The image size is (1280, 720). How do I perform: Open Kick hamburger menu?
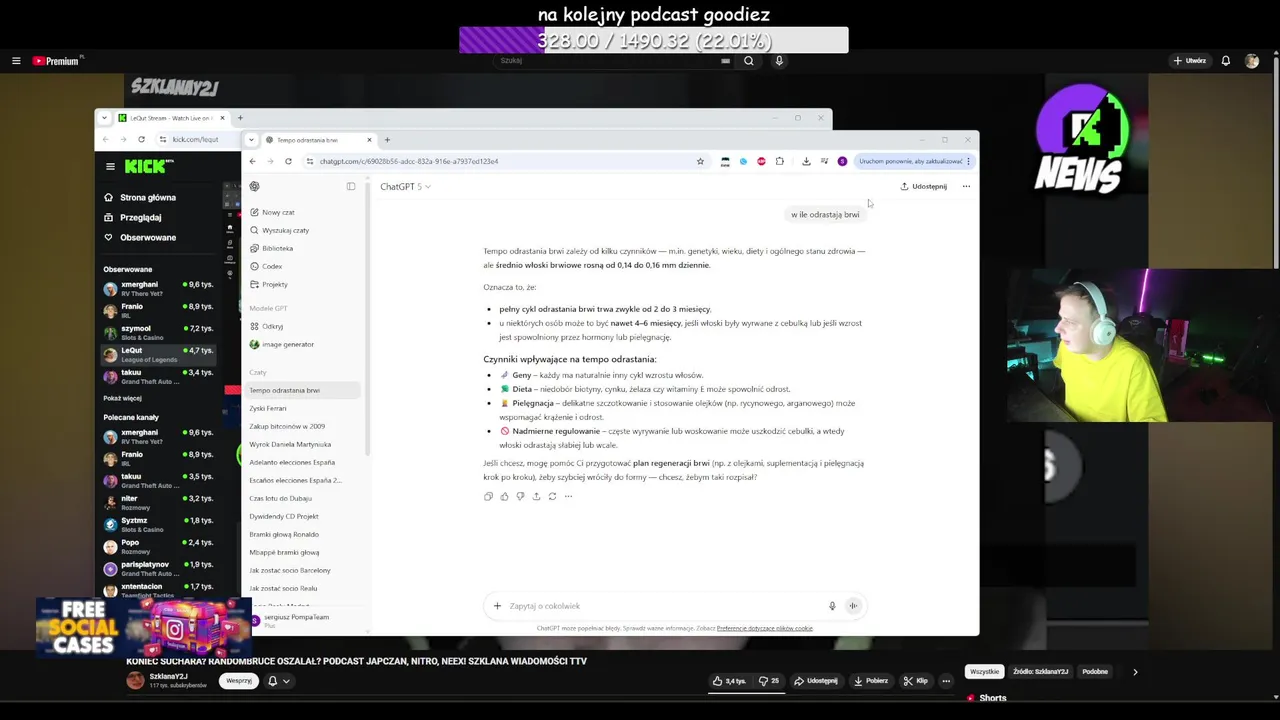click(x=110, y=167)
